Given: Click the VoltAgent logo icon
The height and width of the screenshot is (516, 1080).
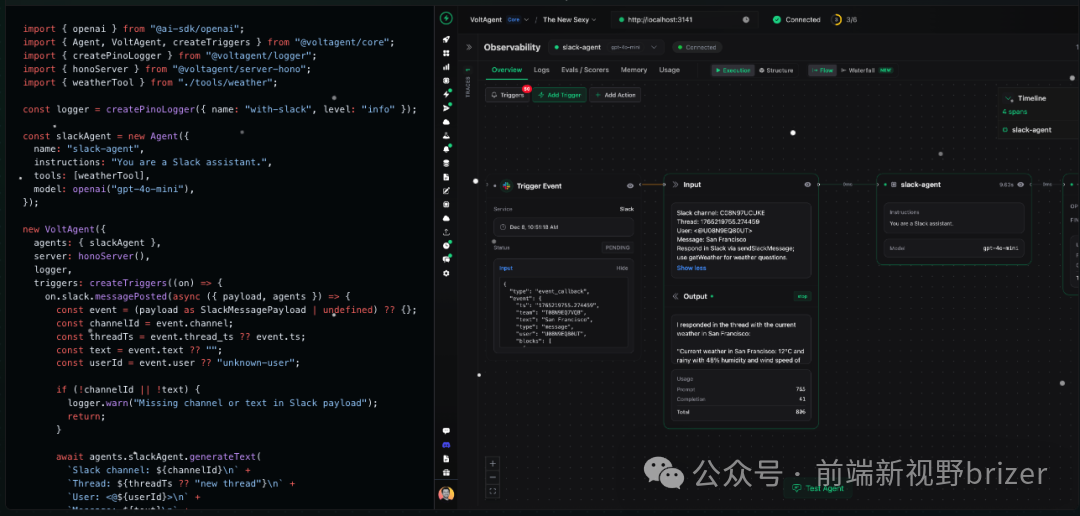Looking at the screenshot, I should coord(446,18).
